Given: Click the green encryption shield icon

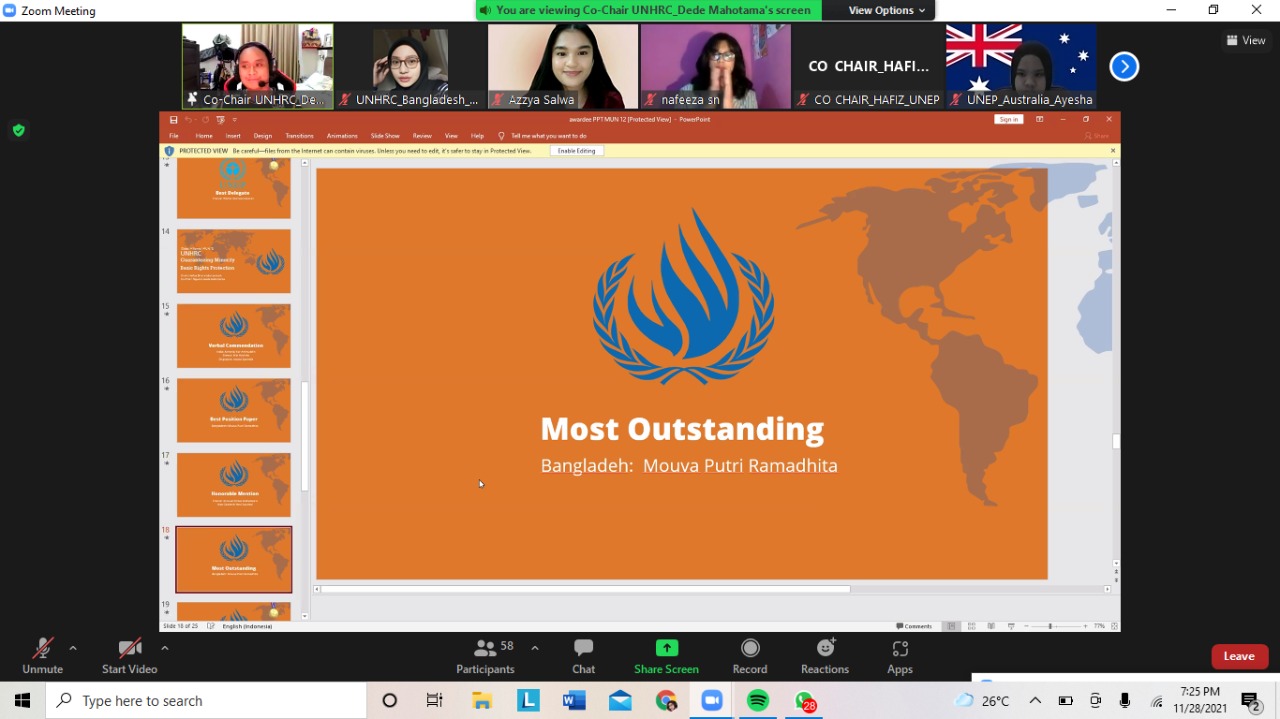Looking at the screenshot, I should click(x=18, y=130).
